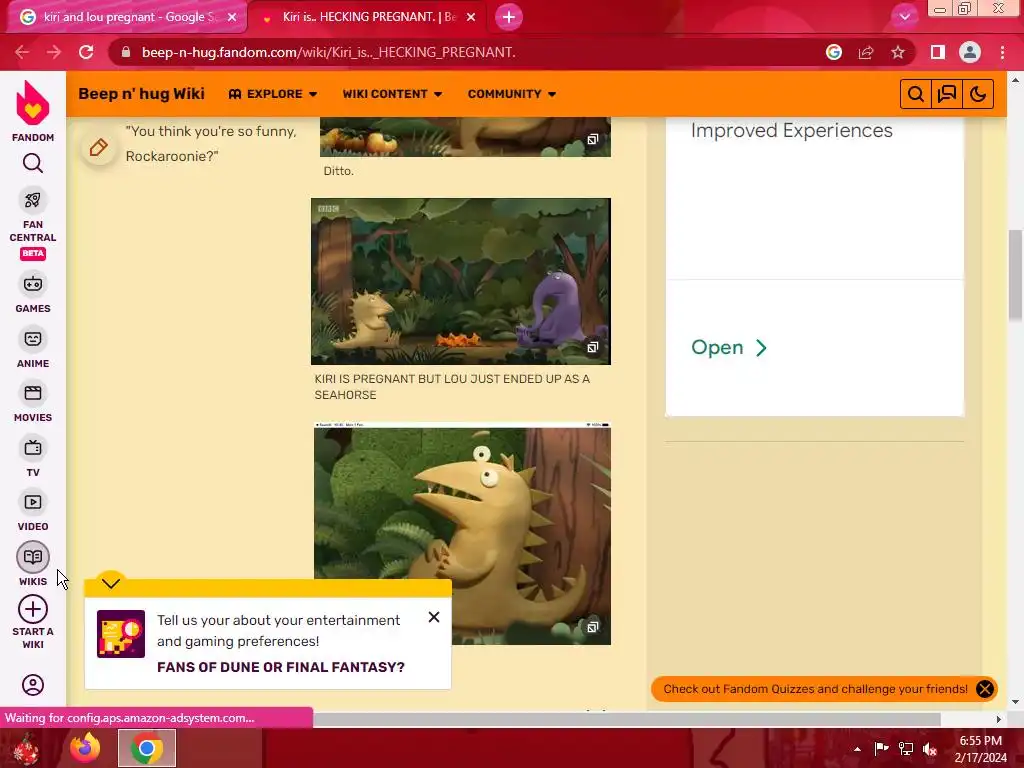This screenshot has height=768, width=1024.
Task: Show hidden system tray icons
Action: [x=857, y=749]
